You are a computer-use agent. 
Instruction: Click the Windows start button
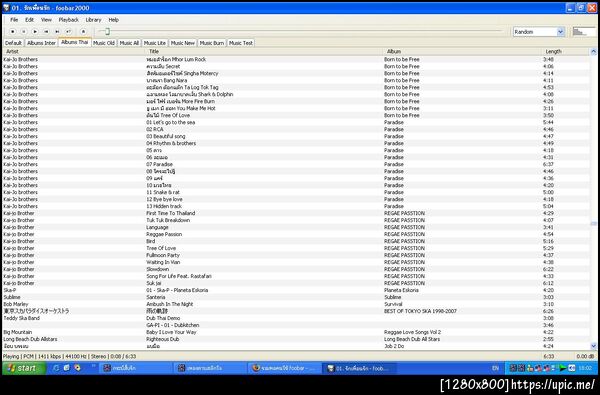coord(24,368)
